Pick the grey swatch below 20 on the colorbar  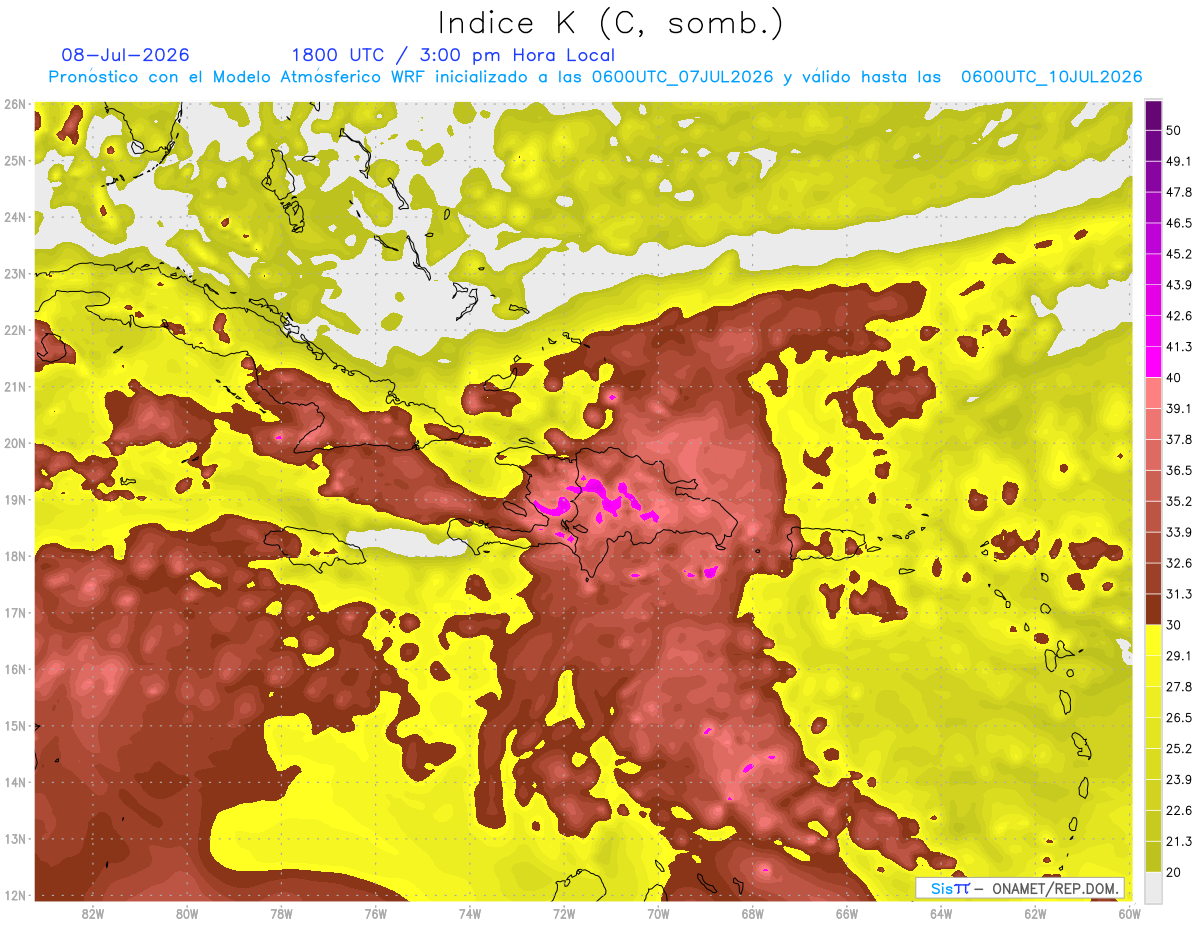pyautogui.click(x=1153, y=887)
